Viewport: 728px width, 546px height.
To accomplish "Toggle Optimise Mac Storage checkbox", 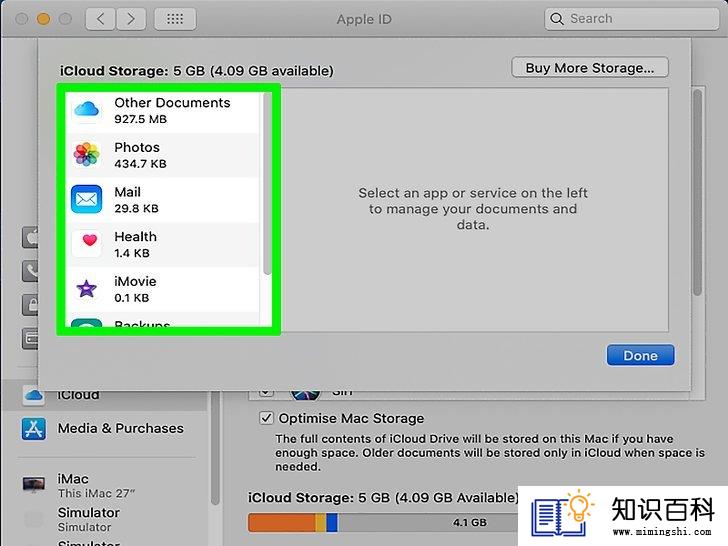I will (x=266, y=418).
